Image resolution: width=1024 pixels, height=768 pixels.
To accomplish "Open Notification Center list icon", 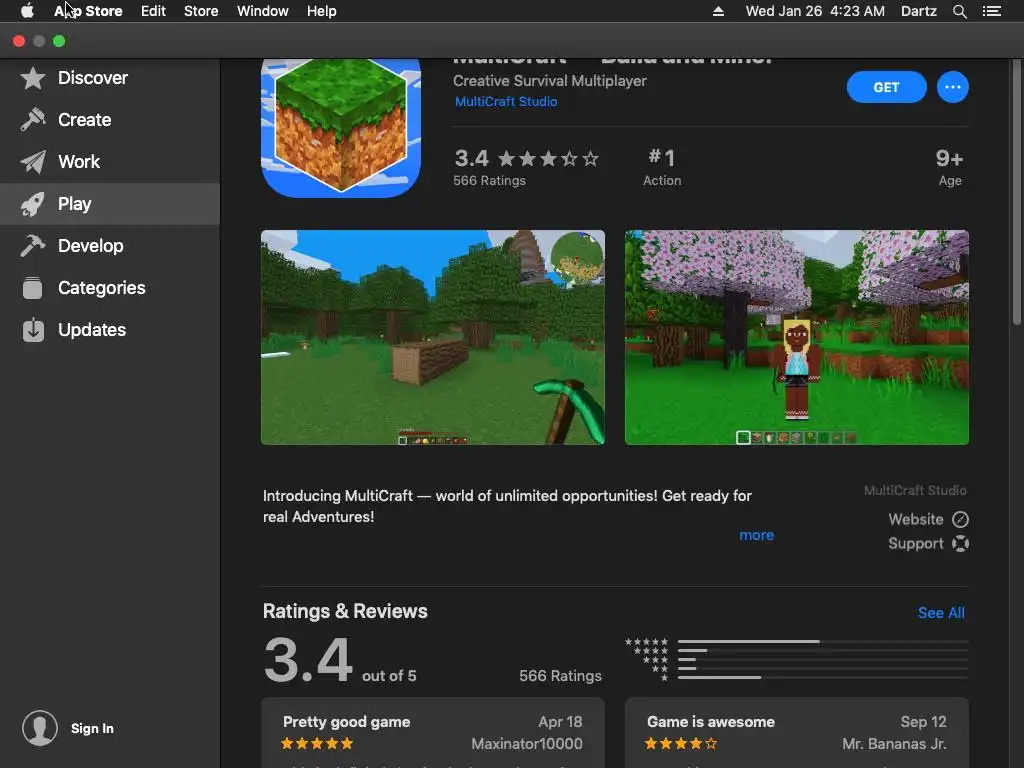I will (x=991, y=11).
